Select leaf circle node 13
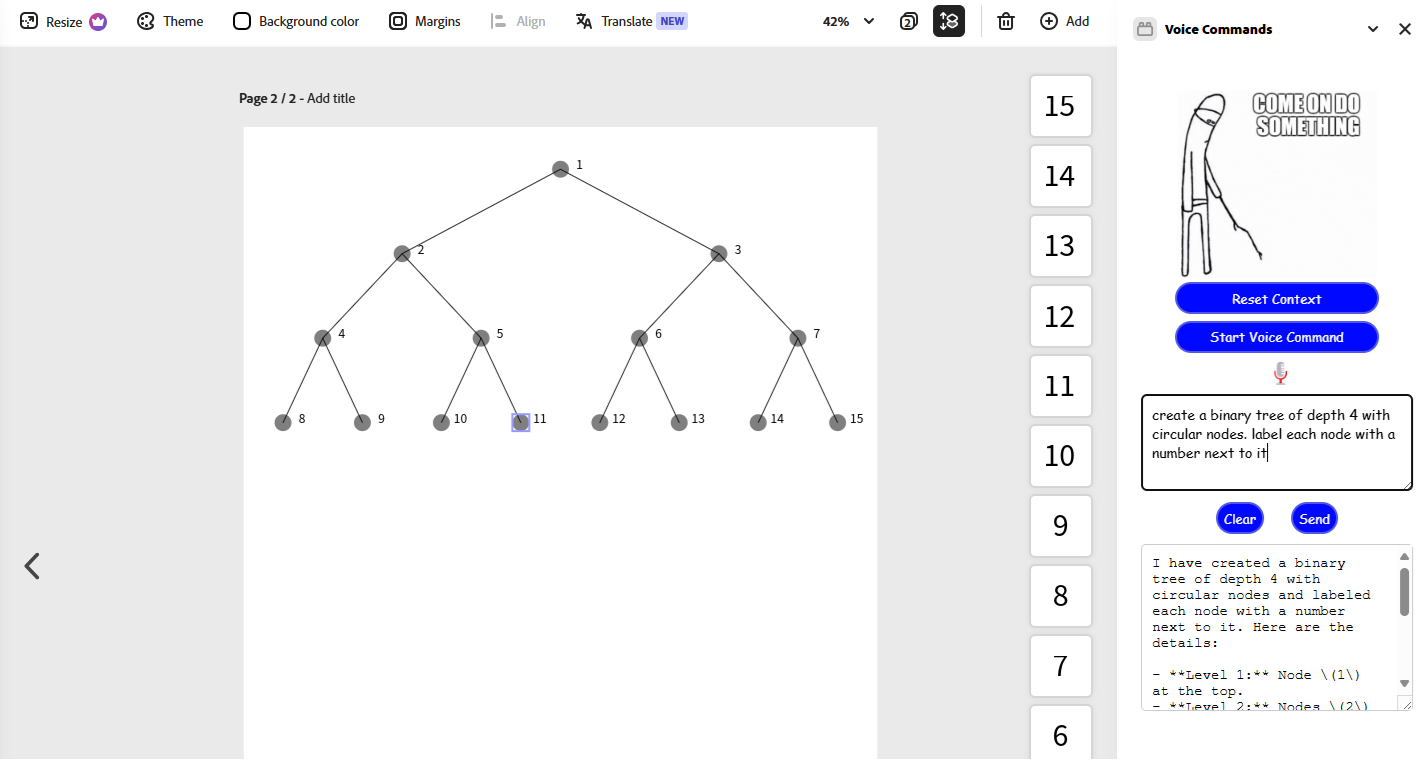This screenshot has height=770, width=1417. (x=679, y=422)
